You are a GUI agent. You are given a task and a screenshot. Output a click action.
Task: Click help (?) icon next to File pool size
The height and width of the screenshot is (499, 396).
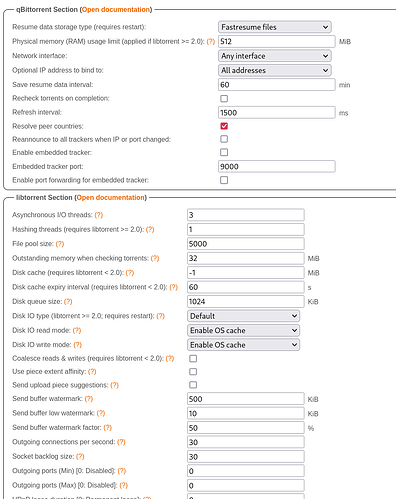[x=60, y=244]
